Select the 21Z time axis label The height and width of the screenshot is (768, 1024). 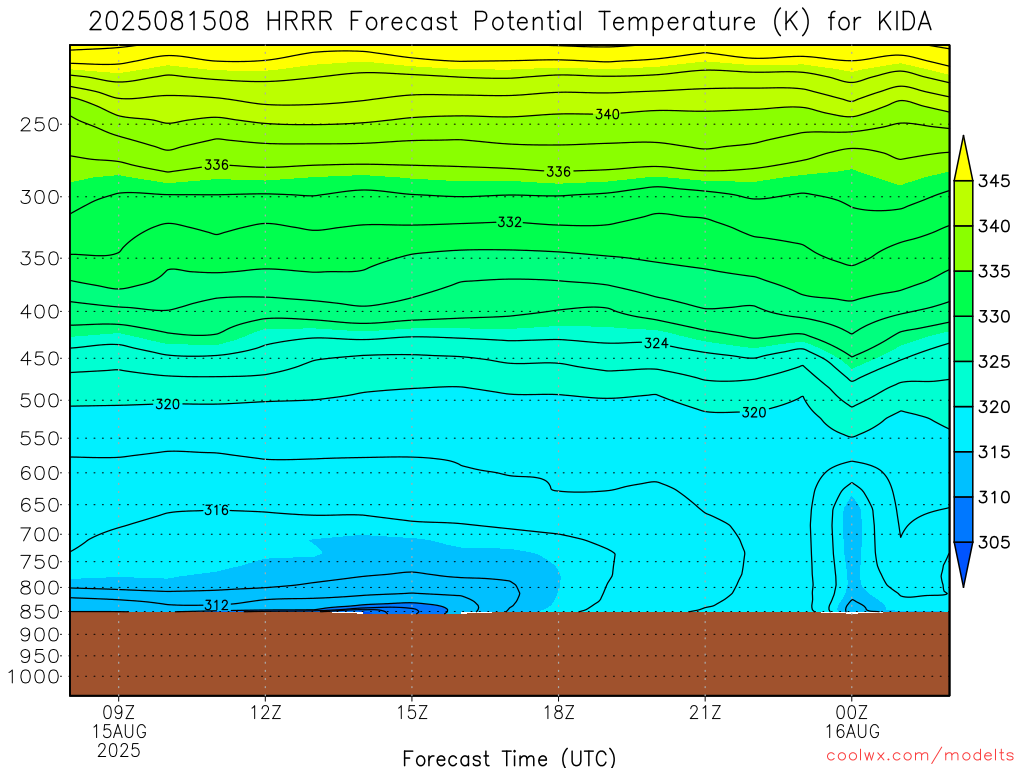705,712
